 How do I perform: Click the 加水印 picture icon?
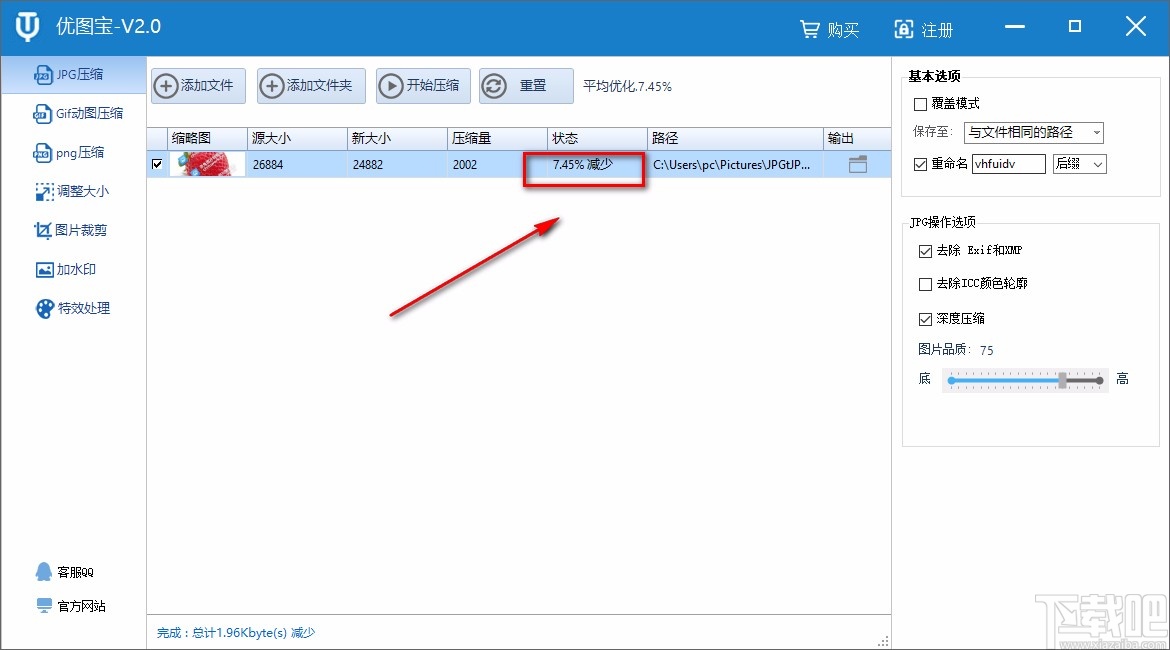click(x=45, y=270)
